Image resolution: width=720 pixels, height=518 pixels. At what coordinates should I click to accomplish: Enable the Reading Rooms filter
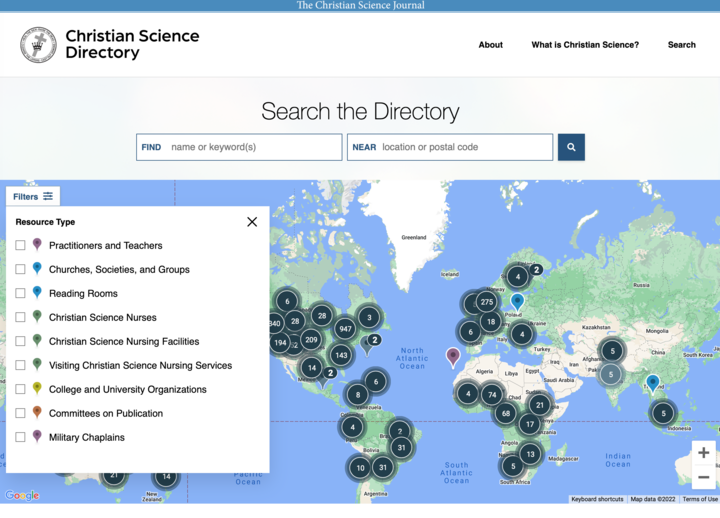tap(20, 293)
